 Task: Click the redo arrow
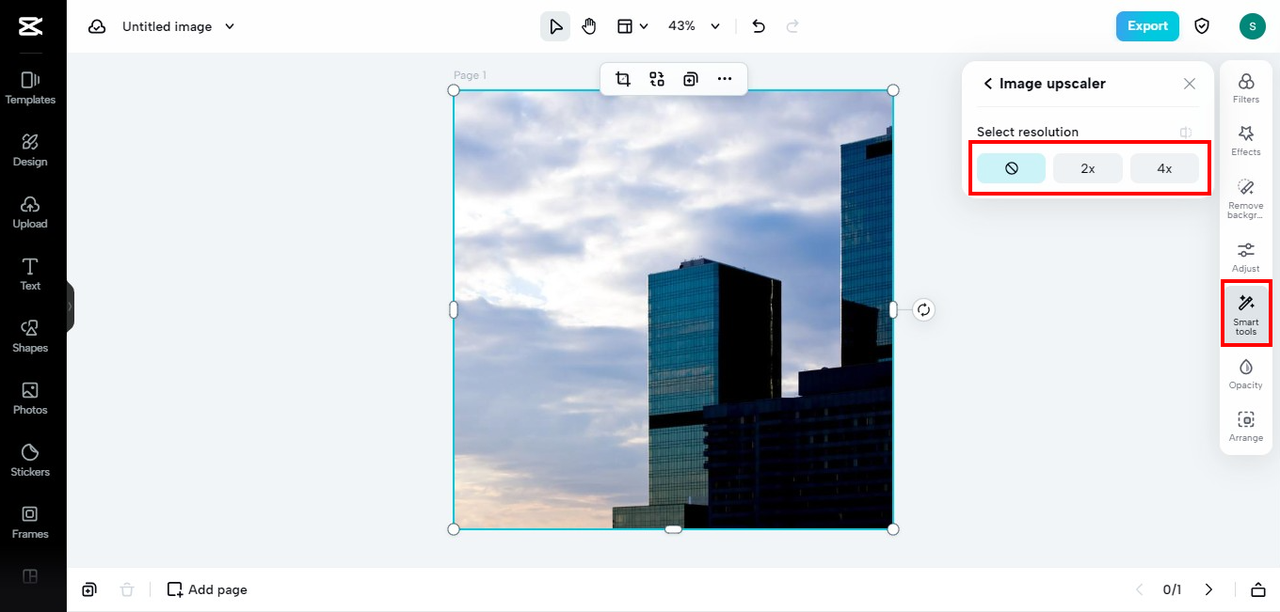(x=793, y=26)
